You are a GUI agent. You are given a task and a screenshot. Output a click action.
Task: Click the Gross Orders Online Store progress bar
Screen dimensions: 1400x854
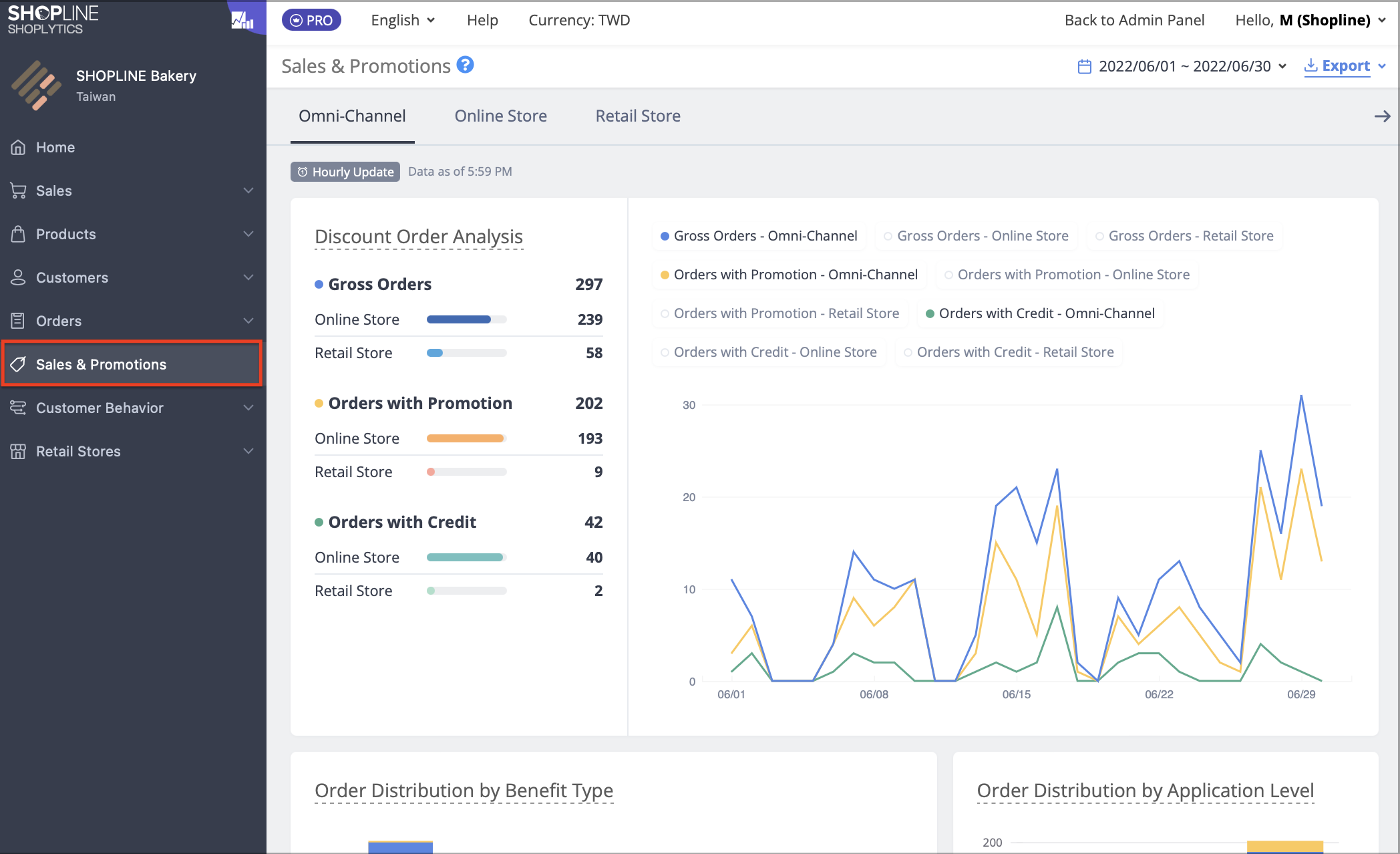[x=466, y=319]
